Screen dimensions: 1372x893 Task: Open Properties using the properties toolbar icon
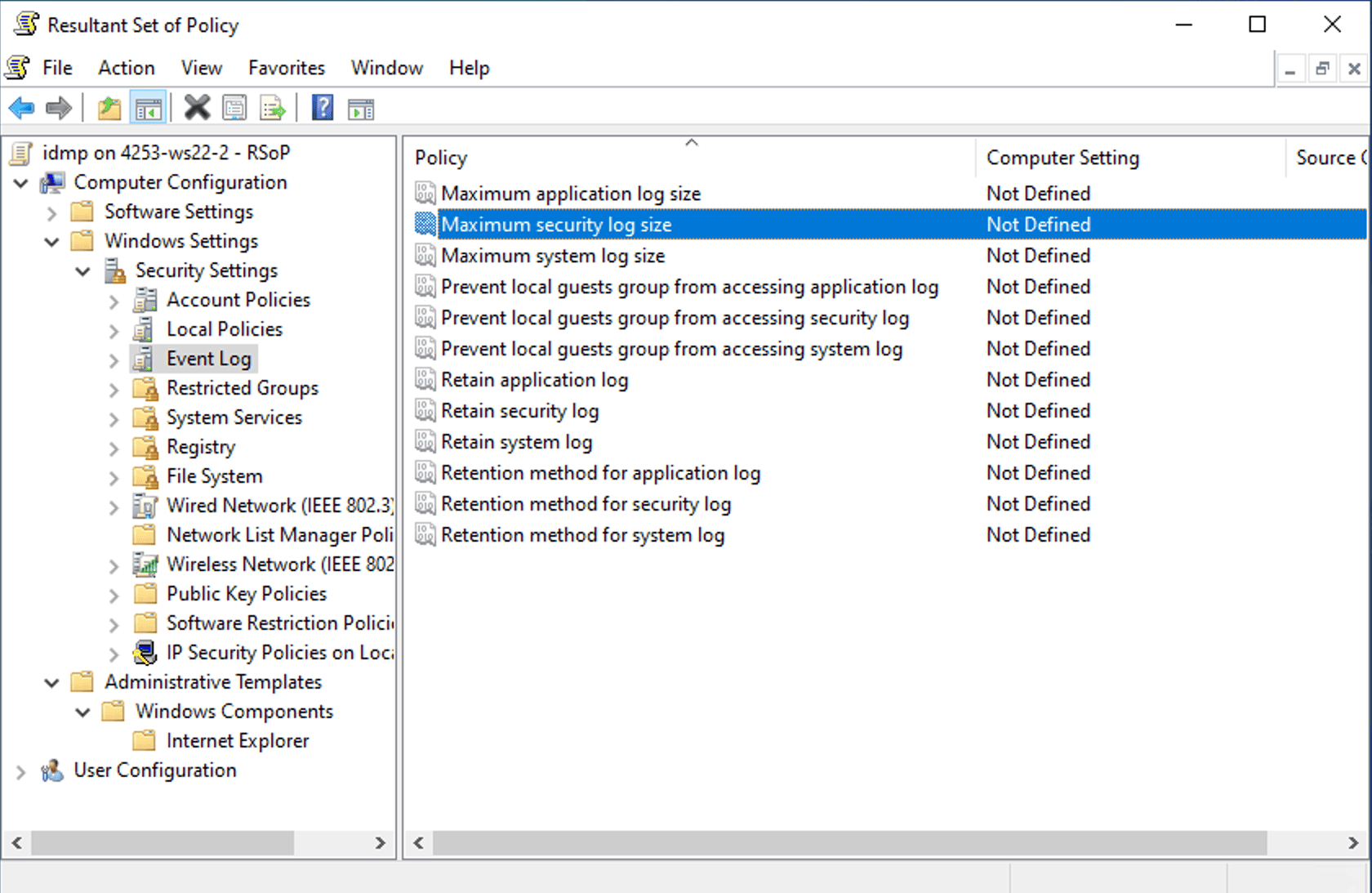(x=234, y=107)
